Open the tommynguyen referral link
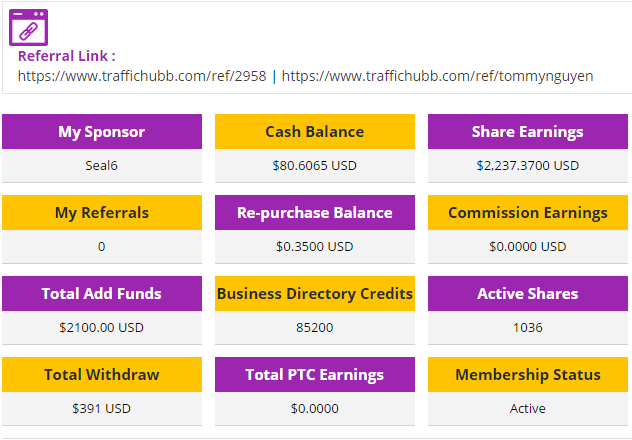Image resolution: width=632 pixels, height=440 pixels. [439, 75]
